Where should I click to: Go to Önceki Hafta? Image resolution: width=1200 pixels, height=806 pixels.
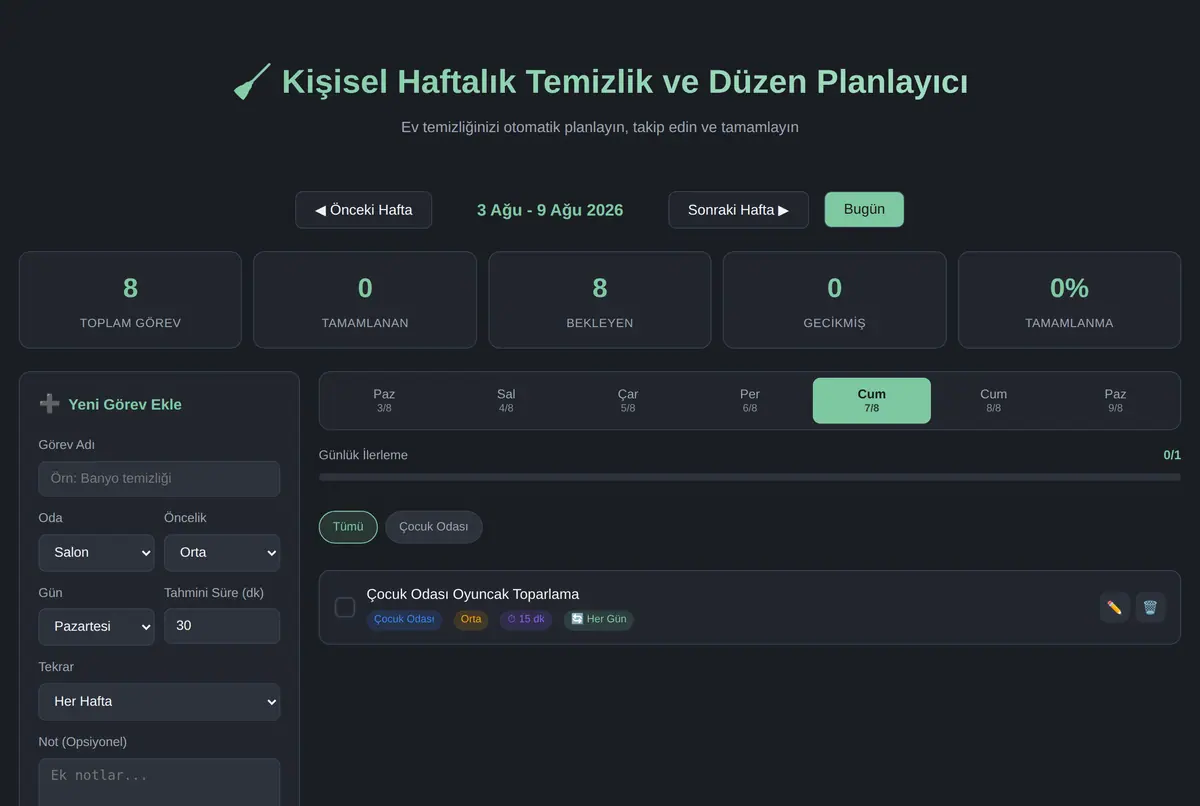364,210
